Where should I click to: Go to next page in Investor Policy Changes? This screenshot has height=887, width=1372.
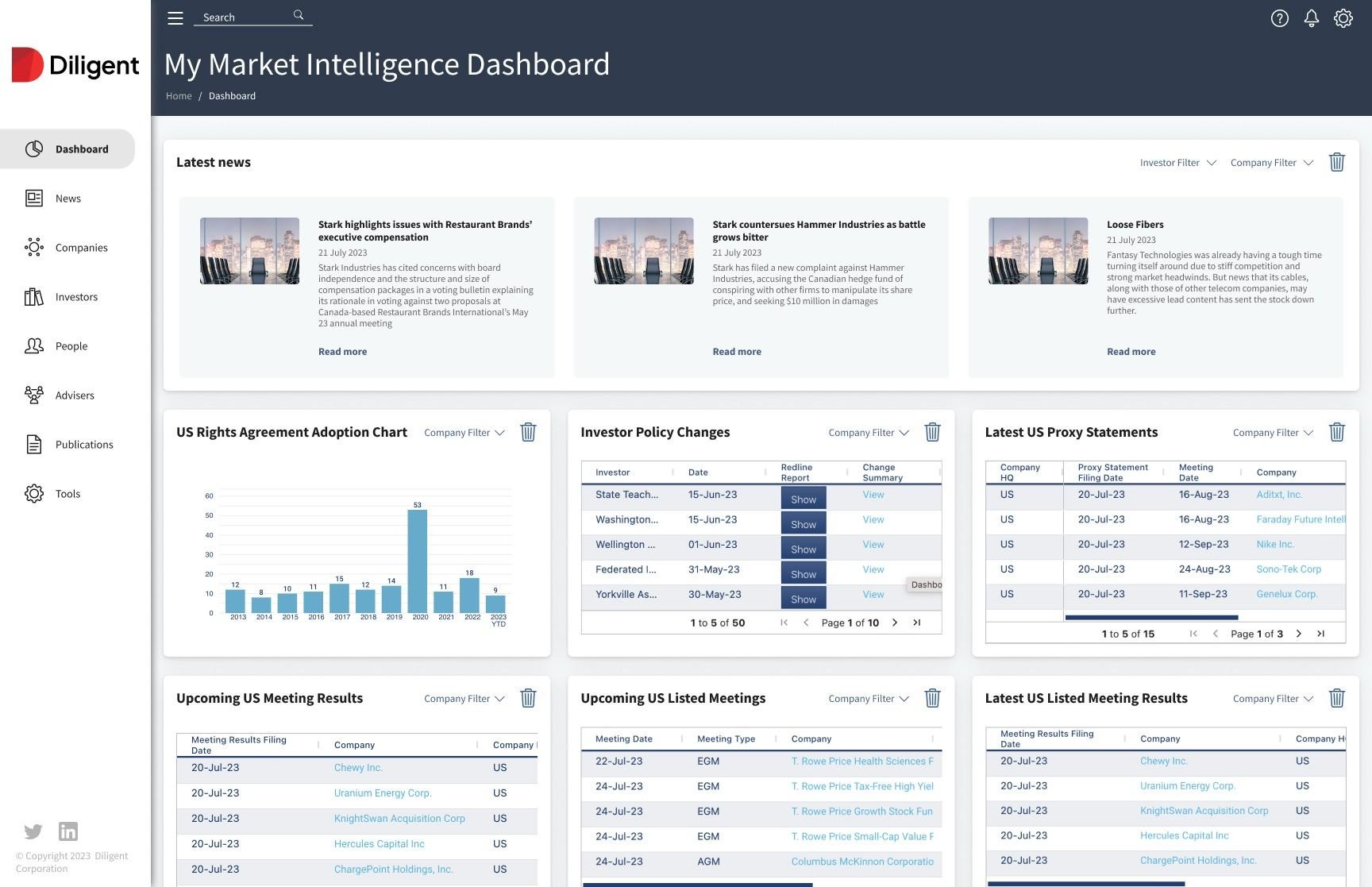point(895,623)
